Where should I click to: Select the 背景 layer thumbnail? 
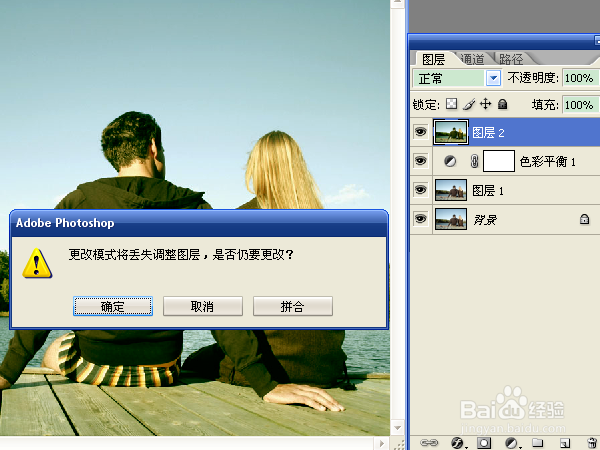coord(451,219)
